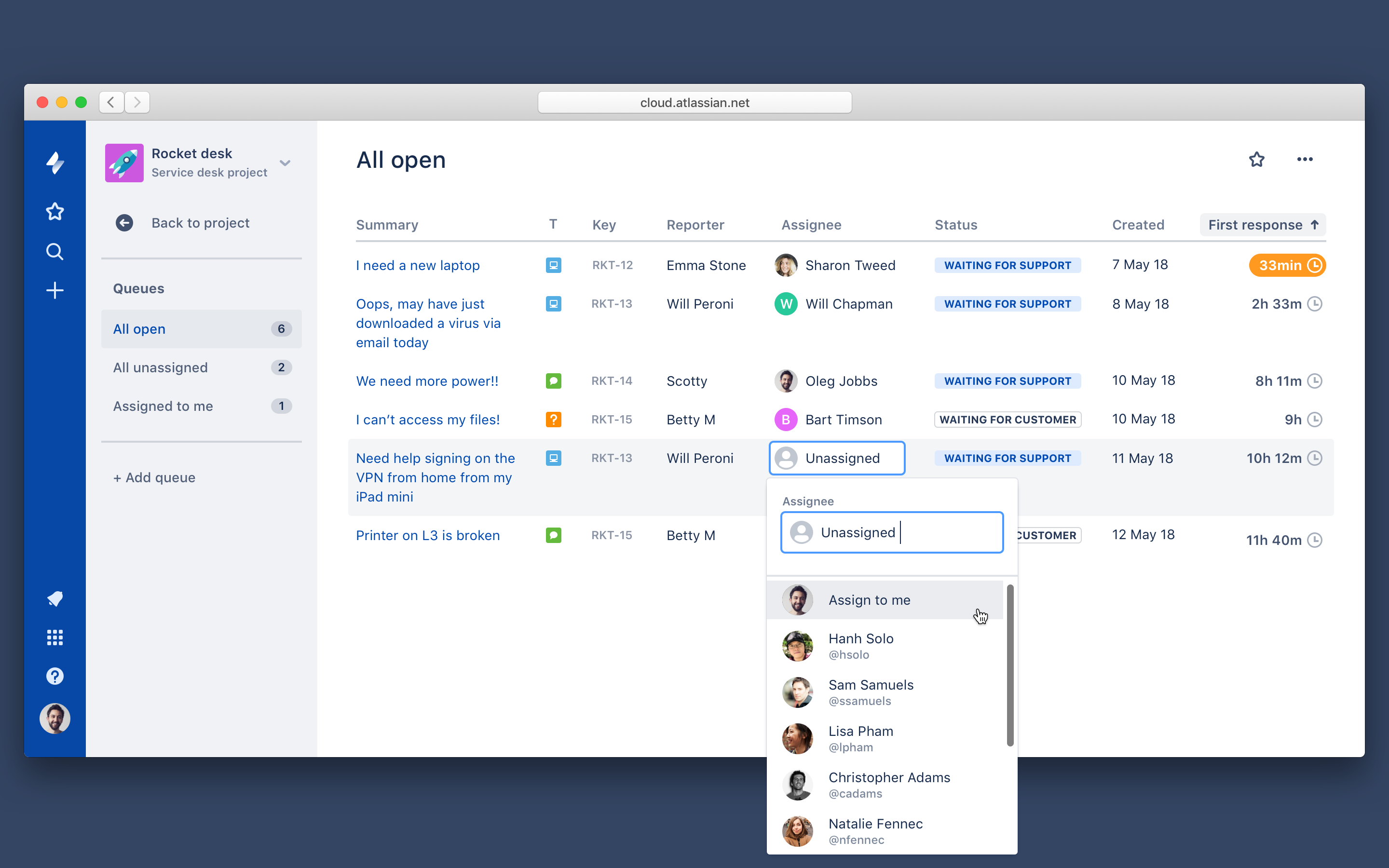This screenshot has width=1389, height=868.
Task: Choose Assign to me option
Action: click(x=869, y=600)
